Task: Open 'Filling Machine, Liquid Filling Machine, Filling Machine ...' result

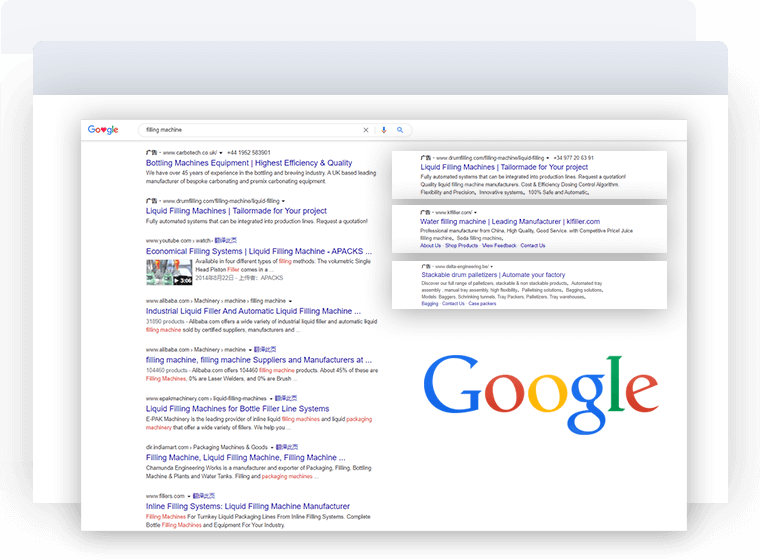Action: [246, 458]
